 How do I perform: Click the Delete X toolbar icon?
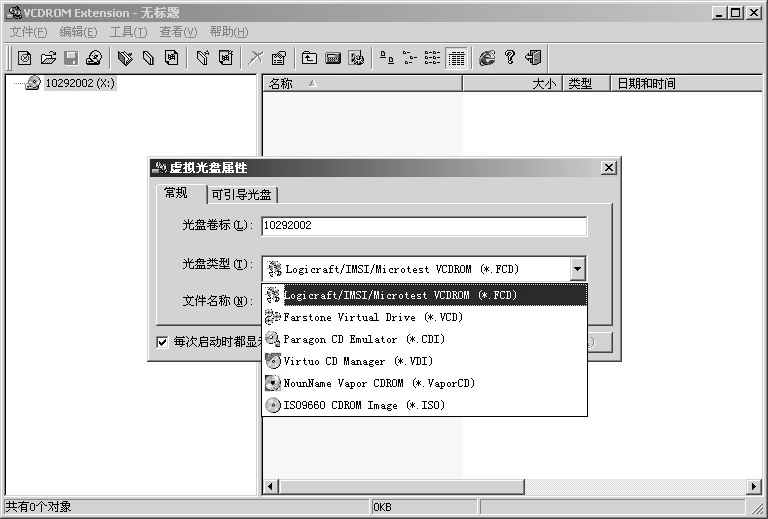pyautogui.click(x=255, y=58)
